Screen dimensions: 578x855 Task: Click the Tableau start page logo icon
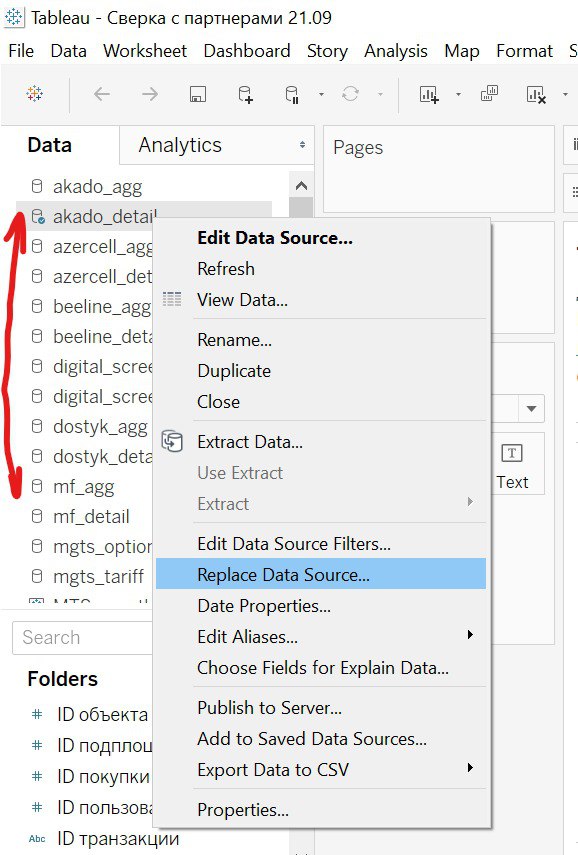click(34, 94)
